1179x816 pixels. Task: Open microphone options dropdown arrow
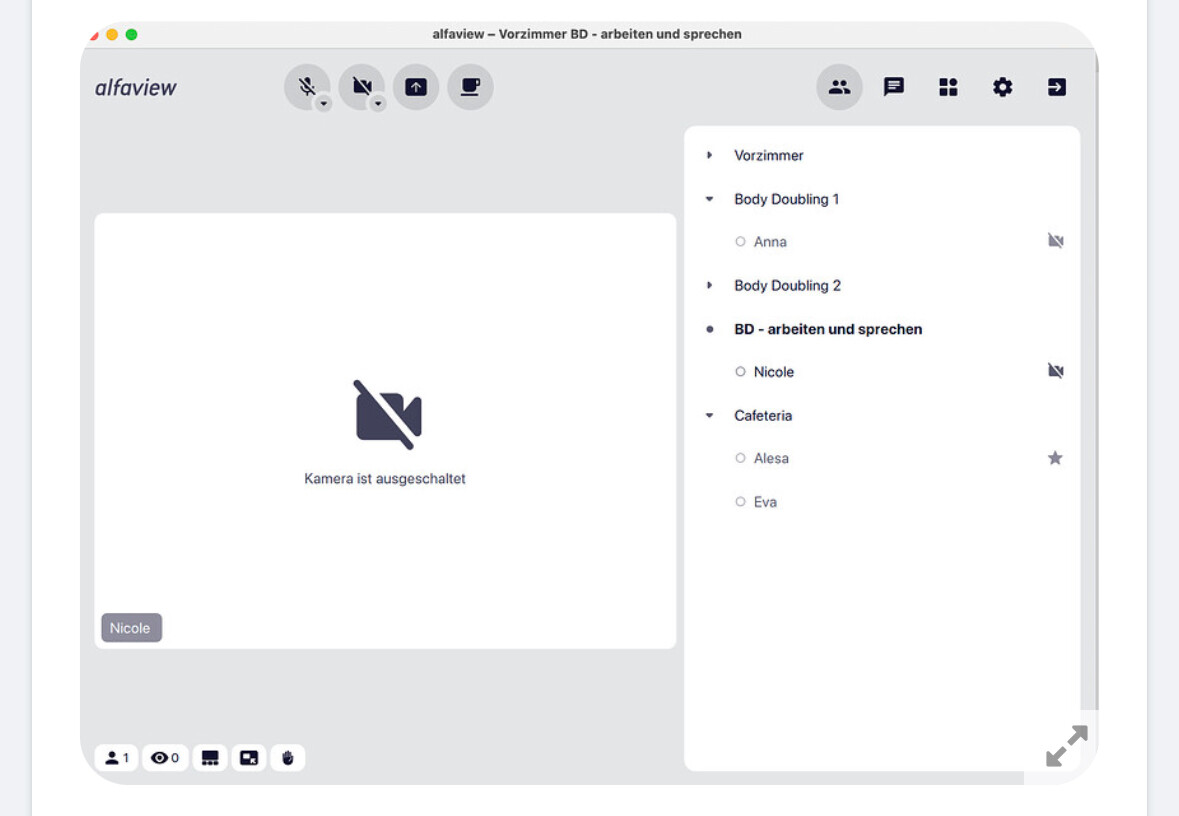click(324, 103)
